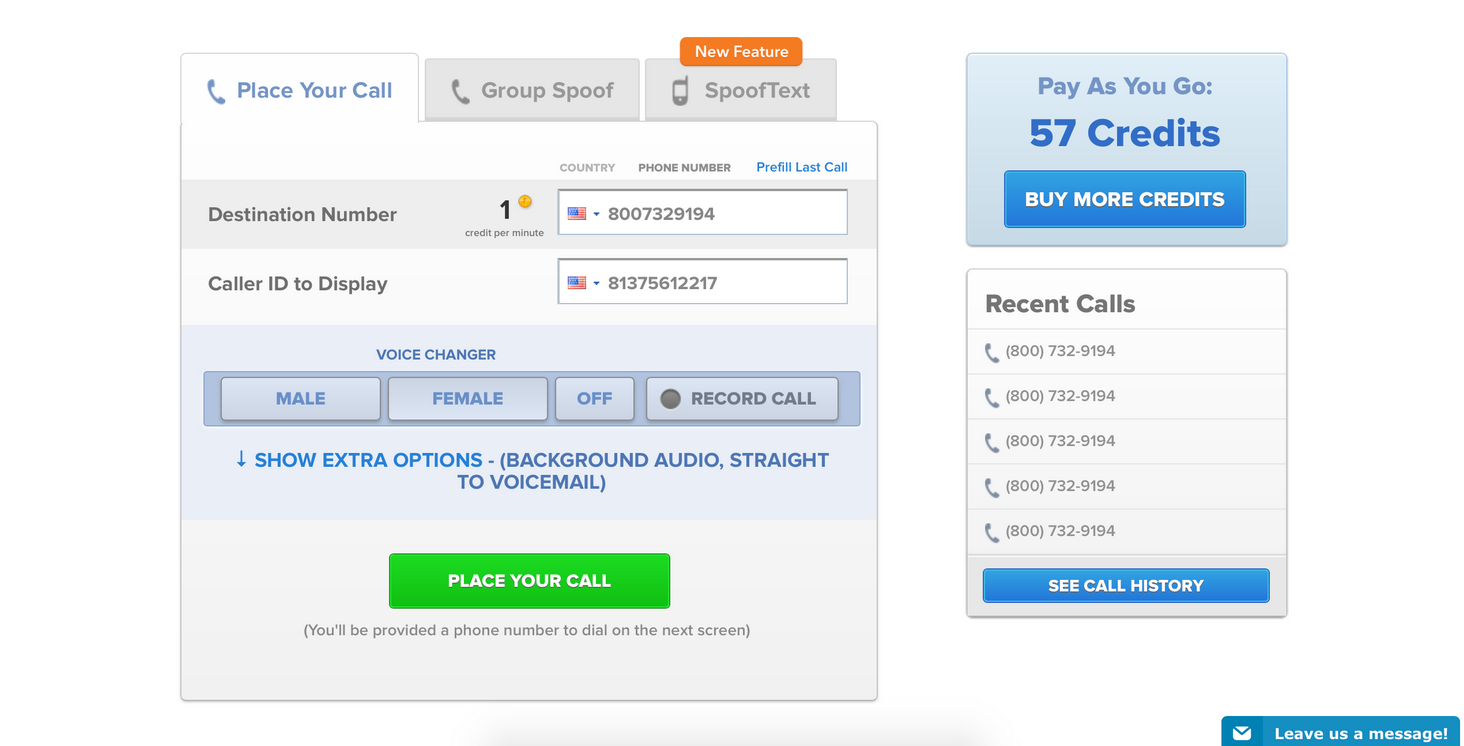
Task: Expand Show Extra Options section
Action: [531, 471]
